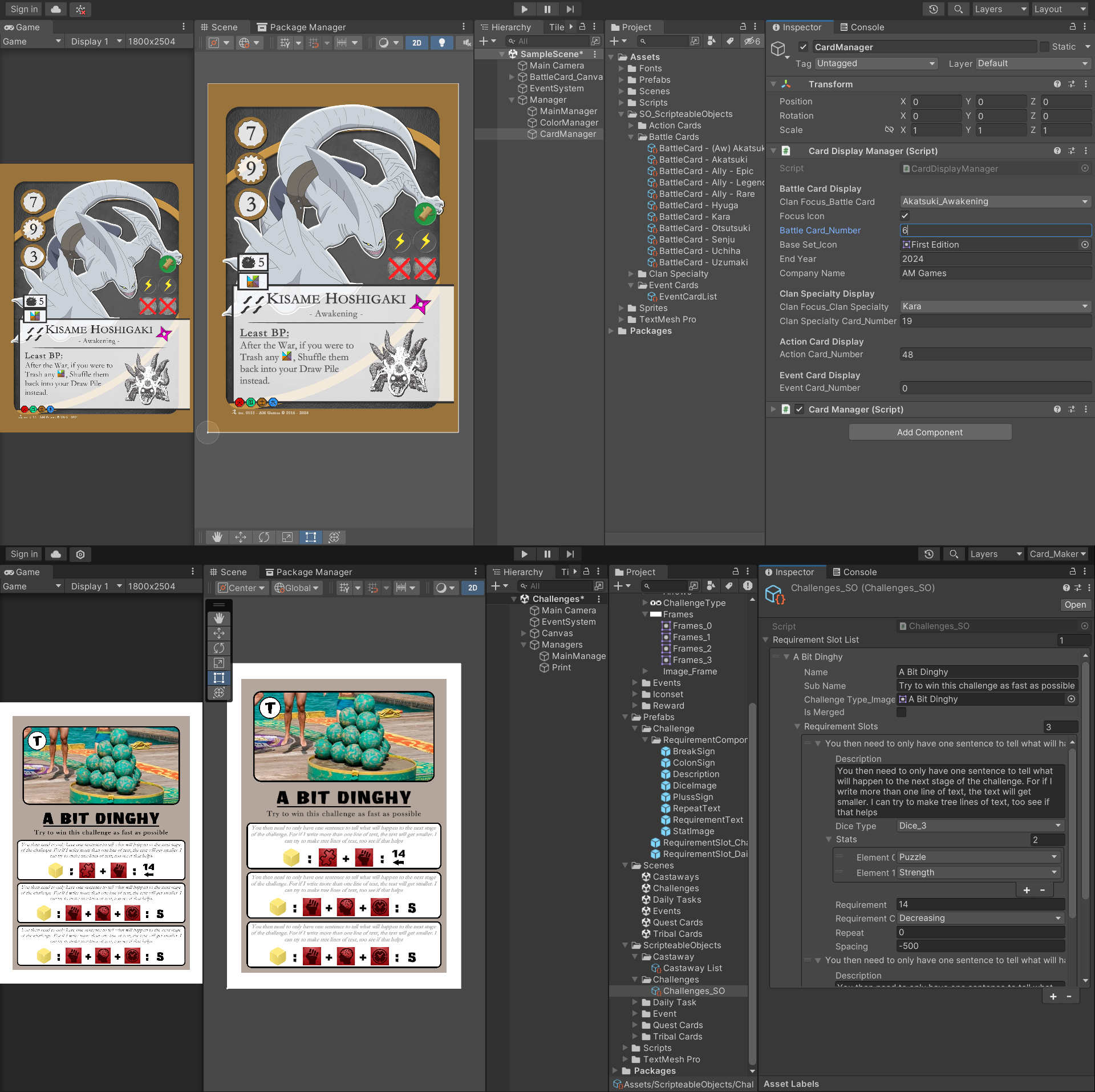Select the bottom Hierarchy tab
Viewport: 1095px width, 1092px height.
pos(517,572)
